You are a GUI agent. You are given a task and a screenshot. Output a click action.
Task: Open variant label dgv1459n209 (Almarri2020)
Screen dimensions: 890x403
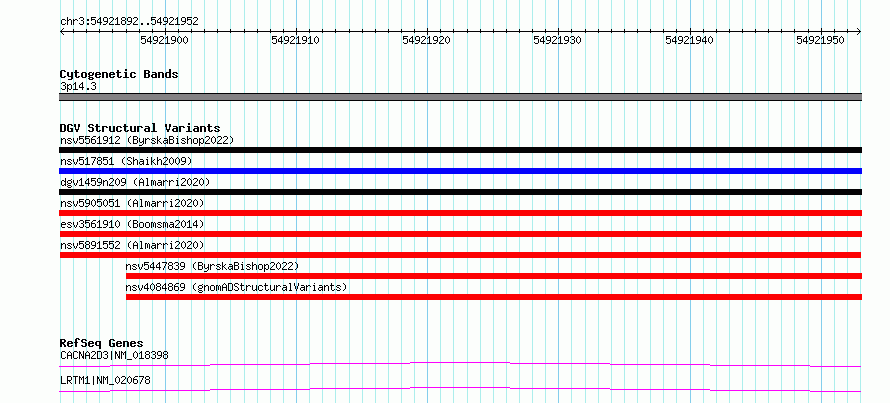click(135, 182)
